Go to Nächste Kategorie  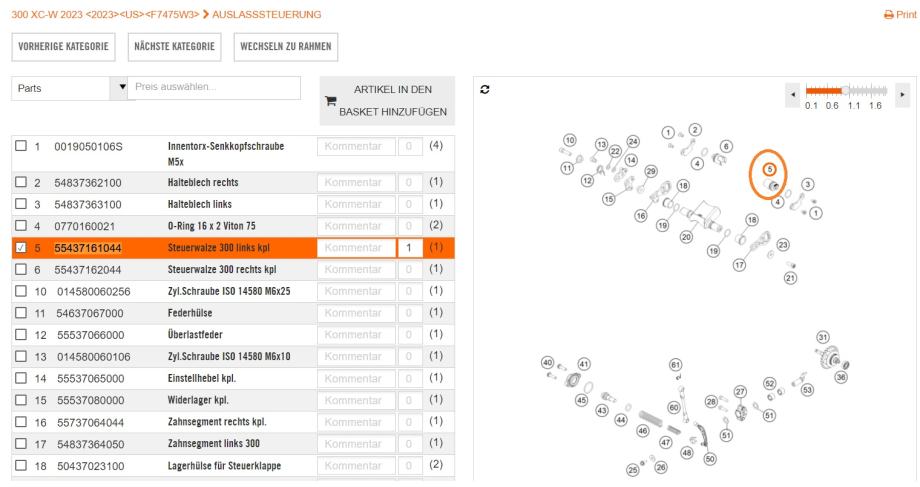pos(174,46)
